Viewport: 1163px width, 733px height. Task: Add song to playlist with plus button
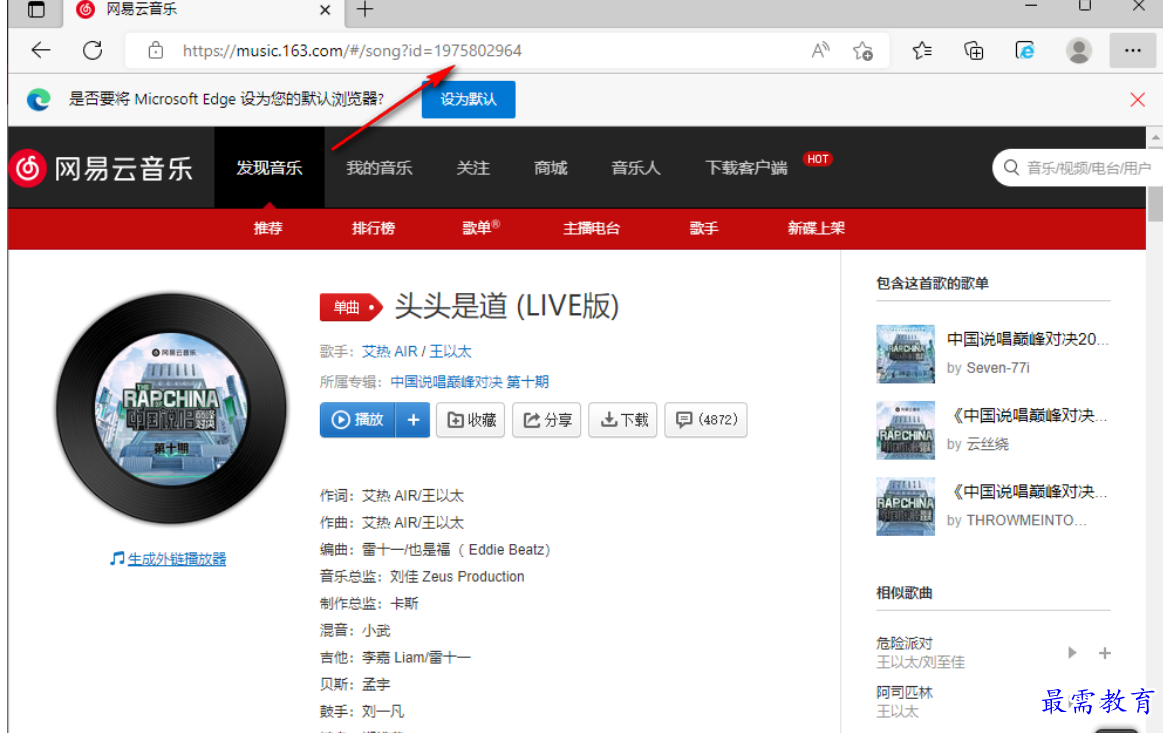413,420
